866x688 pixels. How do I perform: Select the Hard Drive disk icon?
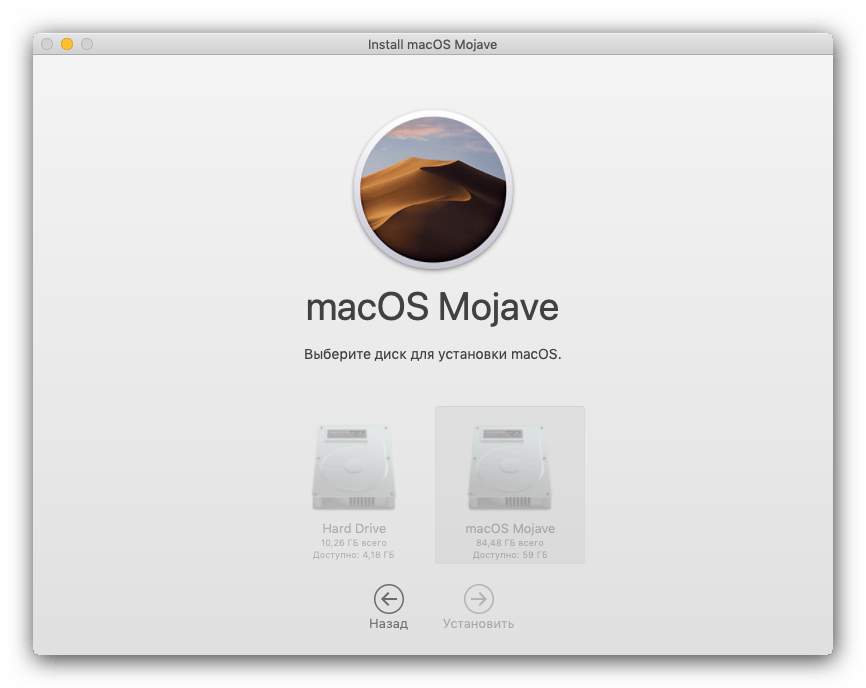pos(354,468)
